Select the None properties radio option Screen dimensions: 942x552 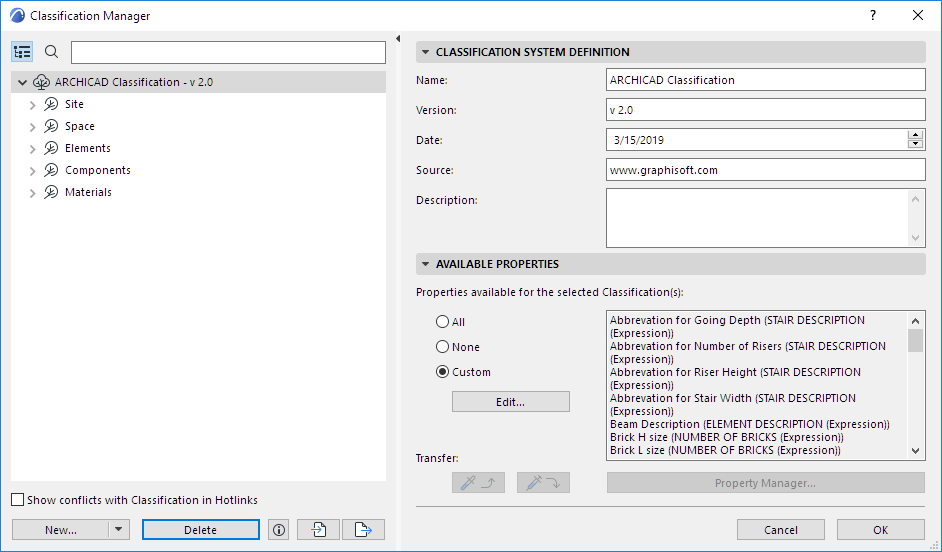coord(442,347)
